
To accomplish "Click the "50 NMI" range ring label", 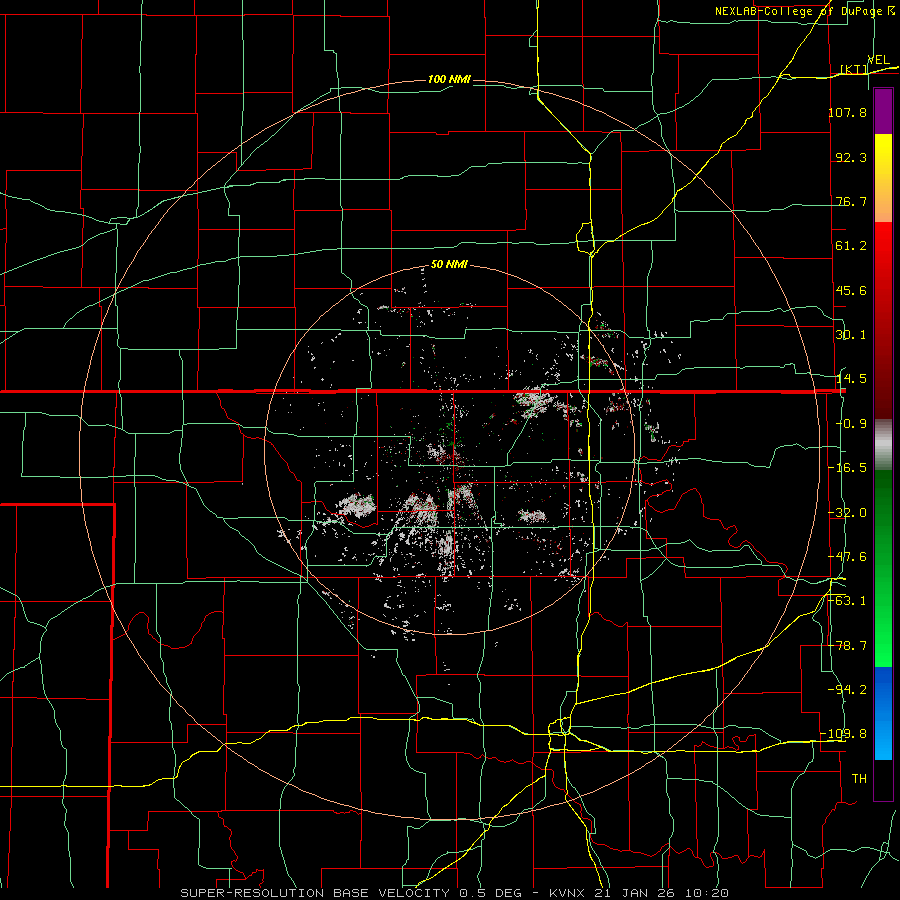I will [449, 265].
